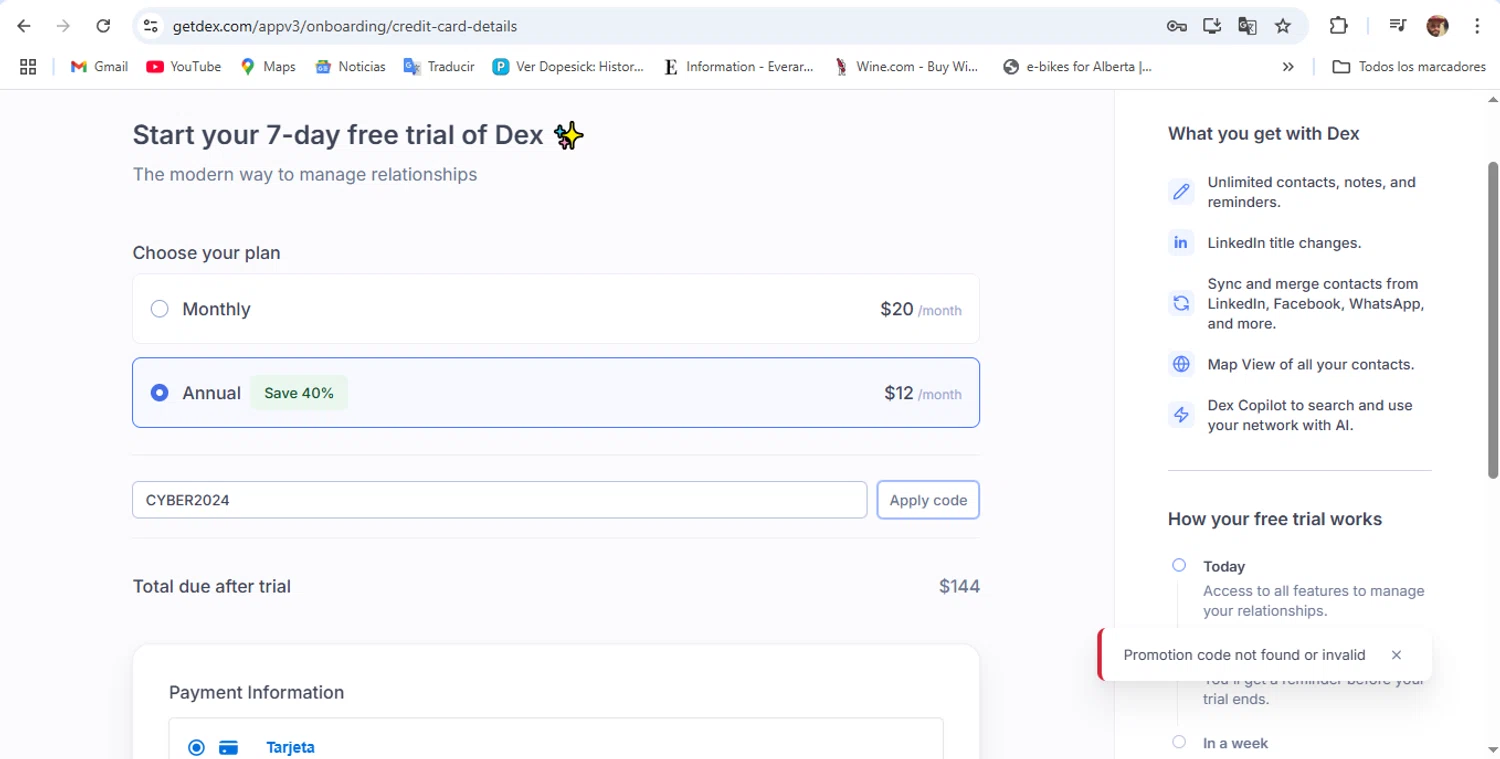Viewport: 1500px width, 759px height.
Task: Open the apps grid in bookmarks bar
Action: pyautogui.click(x=28, y=67)
